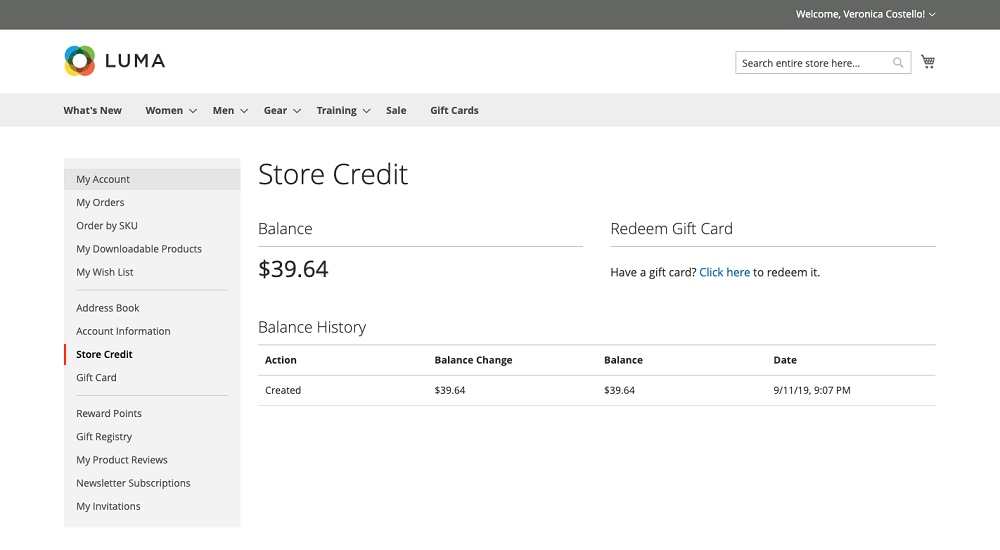
Task: Open the Training navigation dropdown
Action: pos(343,111)
